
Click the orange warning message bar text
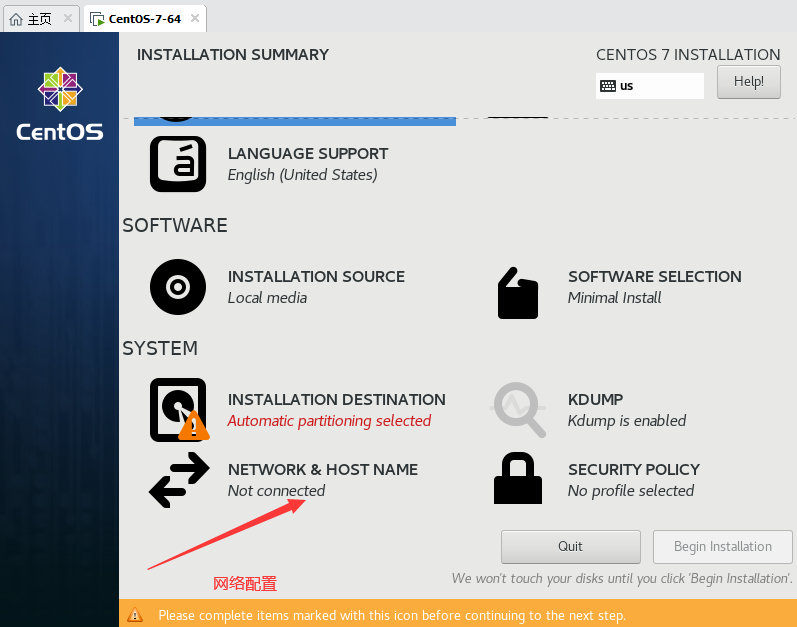pos(392,615)
